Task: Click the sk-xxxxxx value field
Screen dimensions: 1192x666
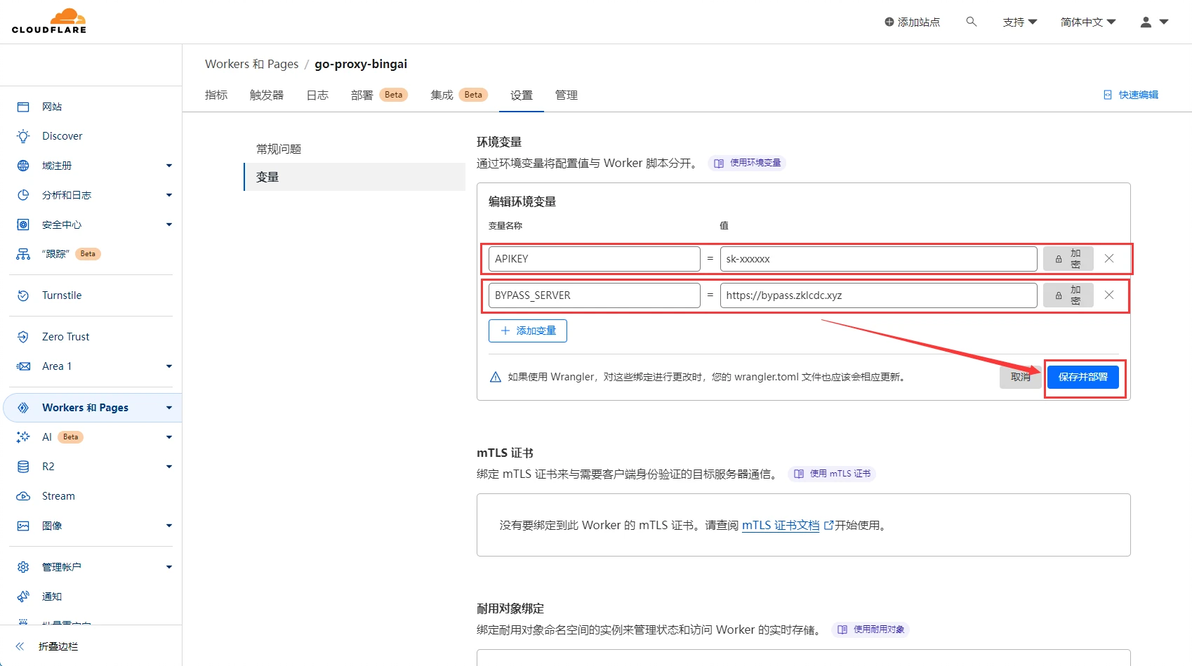Action: click(879, 258)
